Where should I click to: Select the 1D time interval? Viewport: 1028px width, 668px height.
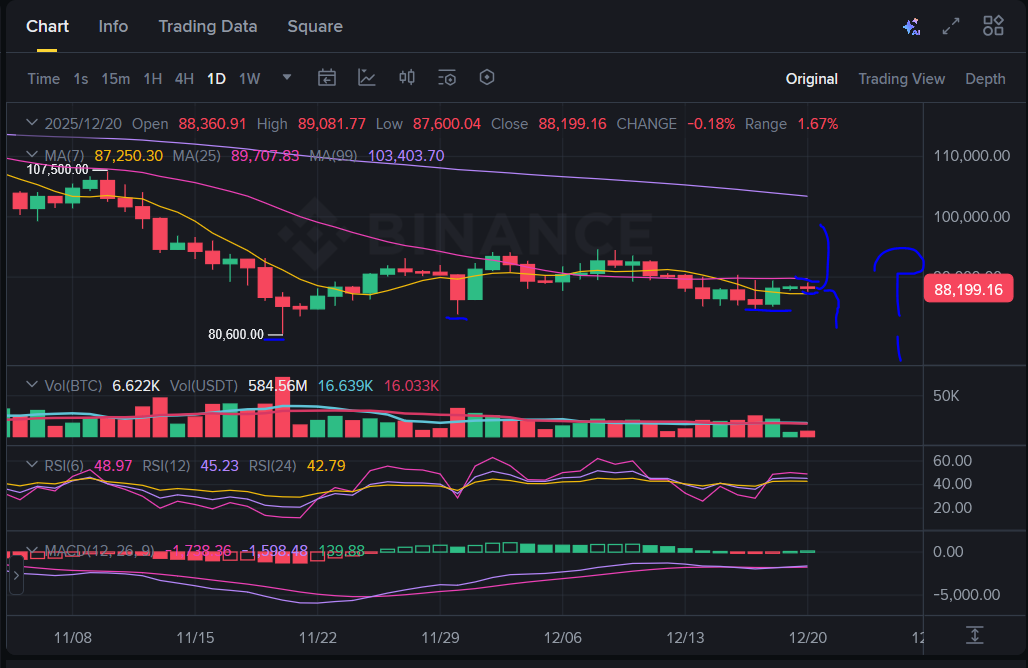tap(216, 79)
